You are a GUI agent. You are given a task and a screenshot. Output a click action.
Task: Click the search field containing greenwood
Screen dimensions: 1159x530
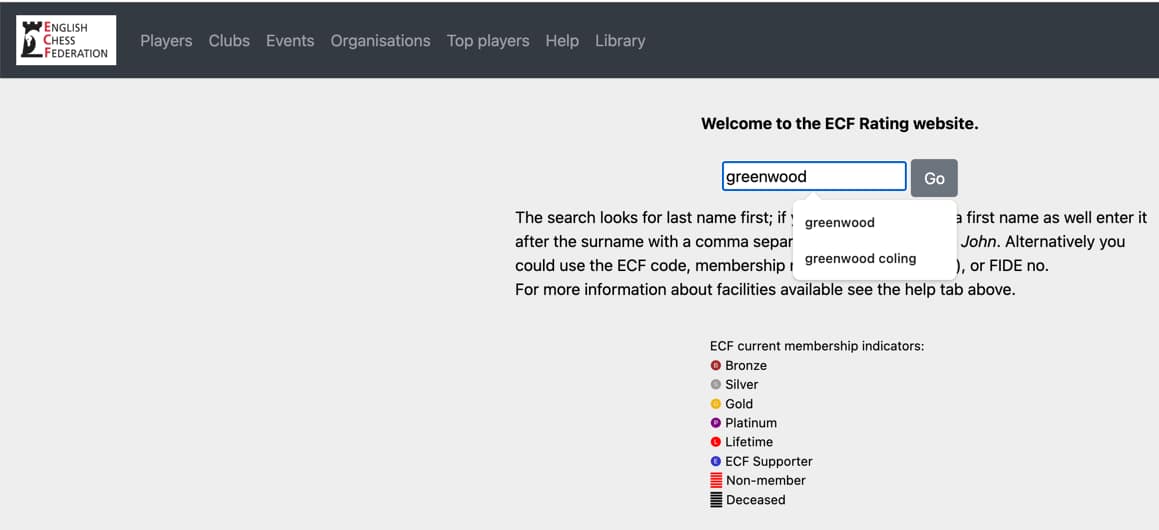coord(814,177)
